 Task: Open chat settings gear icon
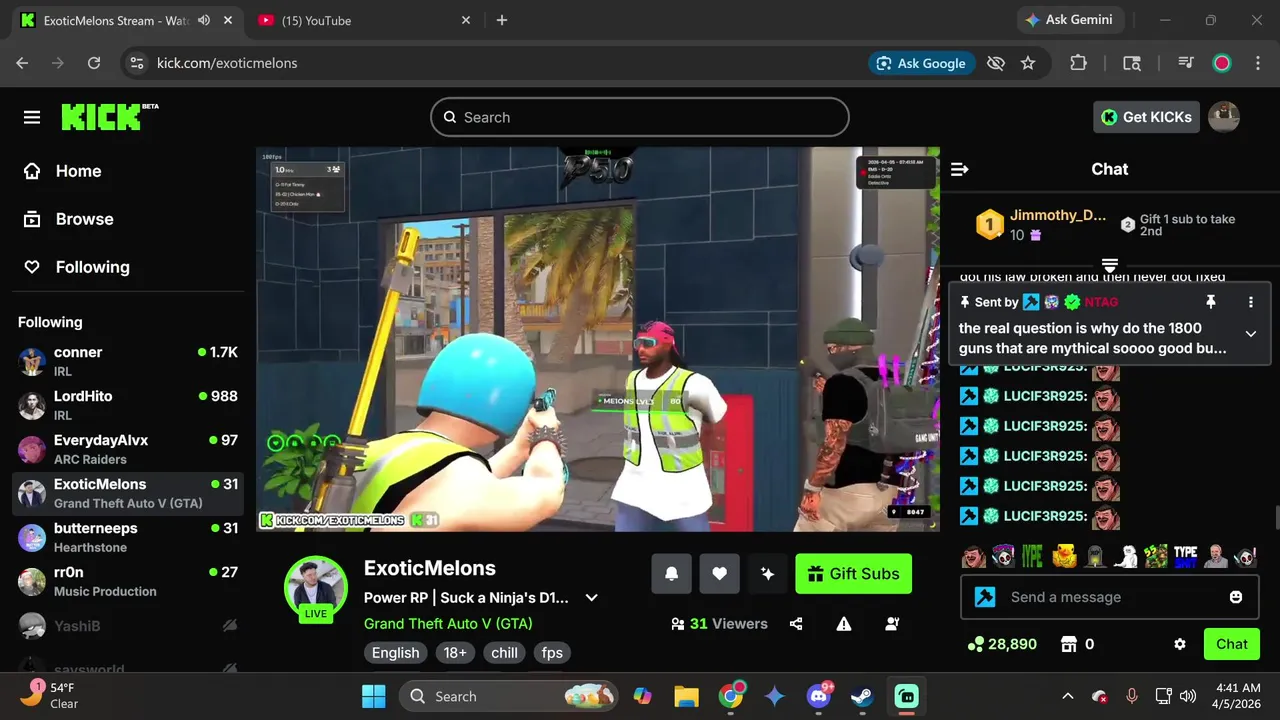point(1180,644)
